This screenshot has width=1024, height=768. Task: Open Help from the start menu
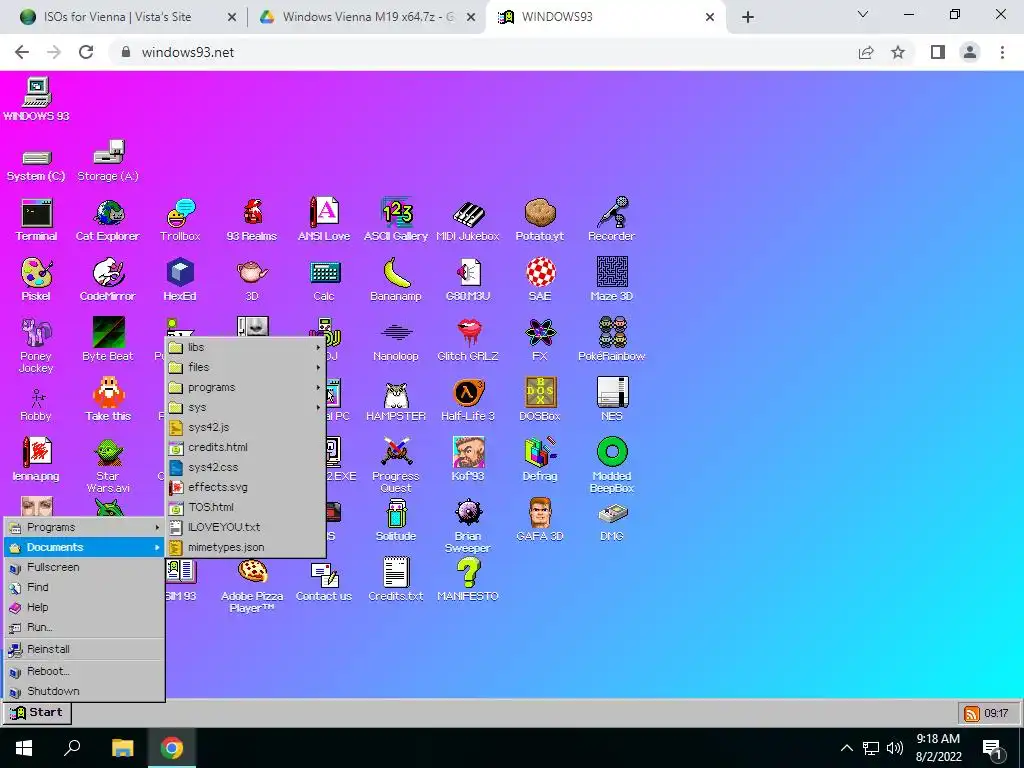tap(84, 607)
